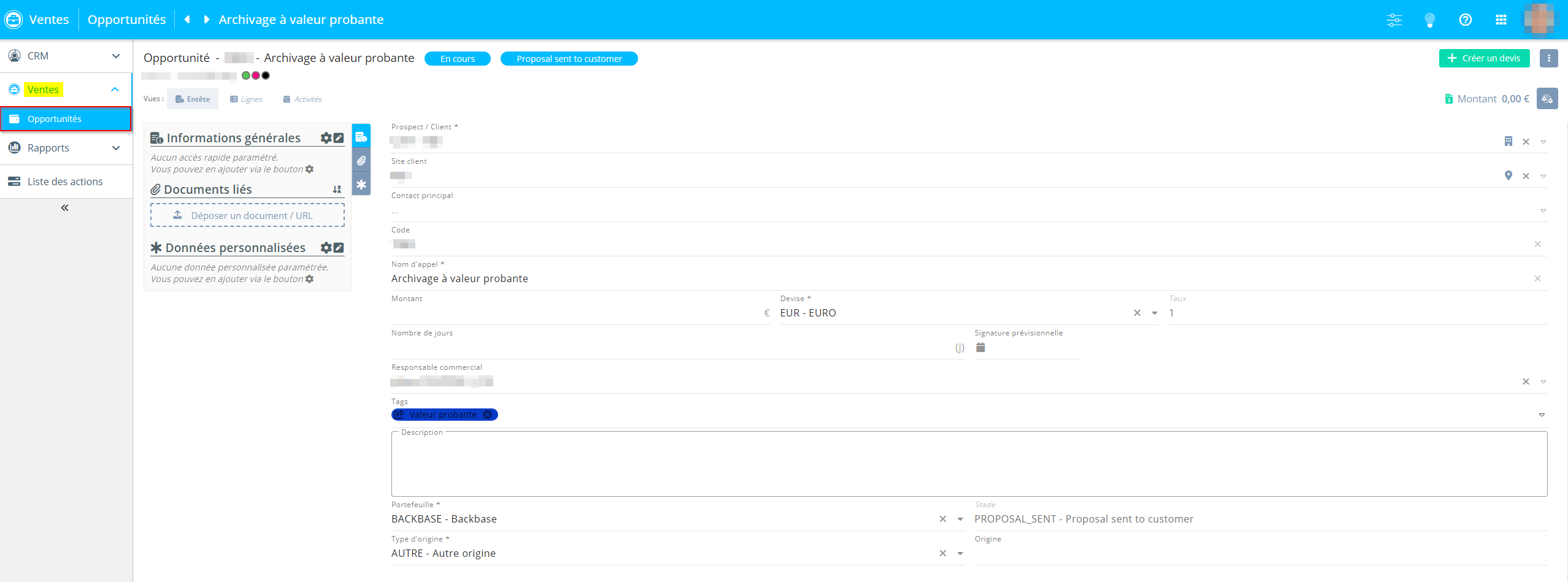Click Déposer un document / URL
Viewport: 1568px width, 582px height.
(247, 215)
